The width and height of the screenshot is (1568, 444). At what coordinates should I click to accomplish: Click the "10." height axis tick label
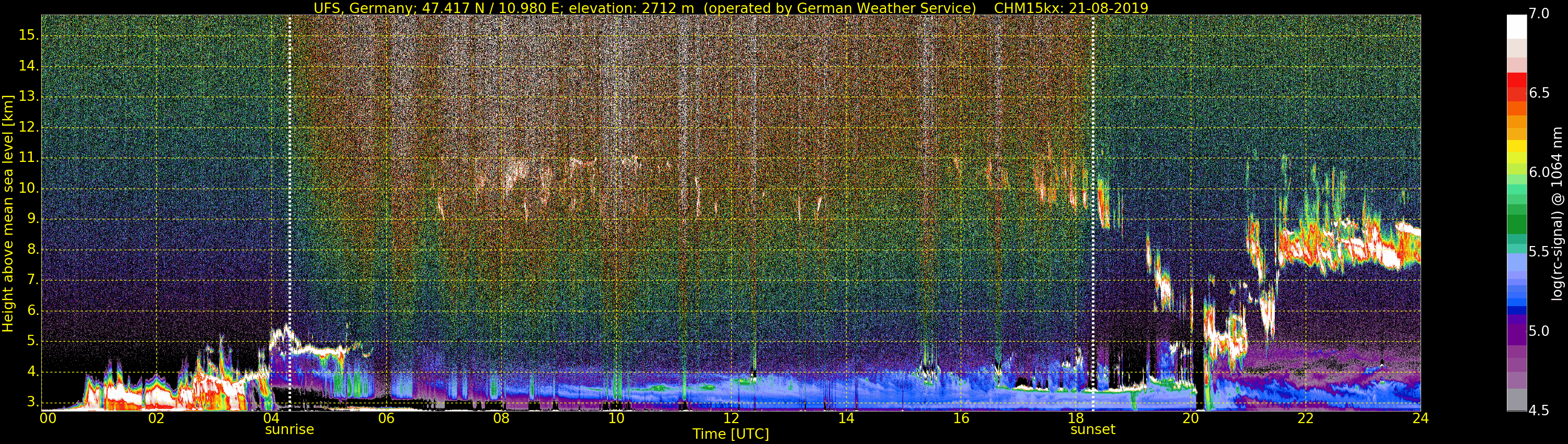click(28, 189)
